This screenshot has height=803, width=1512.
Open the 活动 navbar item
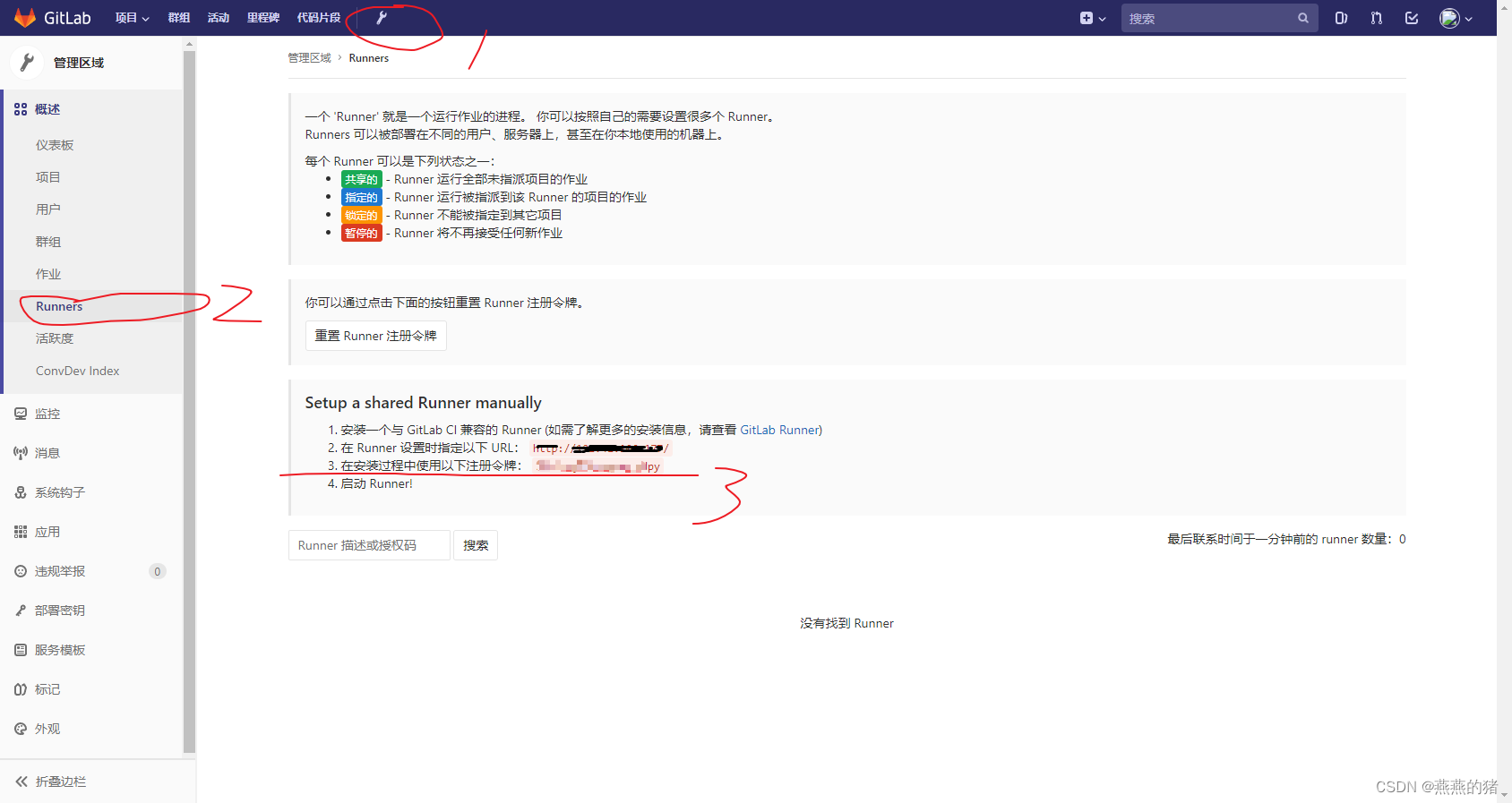point(219,18)
